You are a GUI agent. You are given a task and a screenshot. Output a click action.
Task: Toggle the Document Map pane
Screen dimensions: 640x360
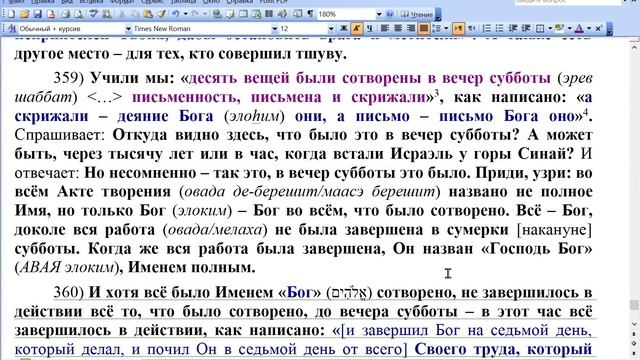point(298,14)
